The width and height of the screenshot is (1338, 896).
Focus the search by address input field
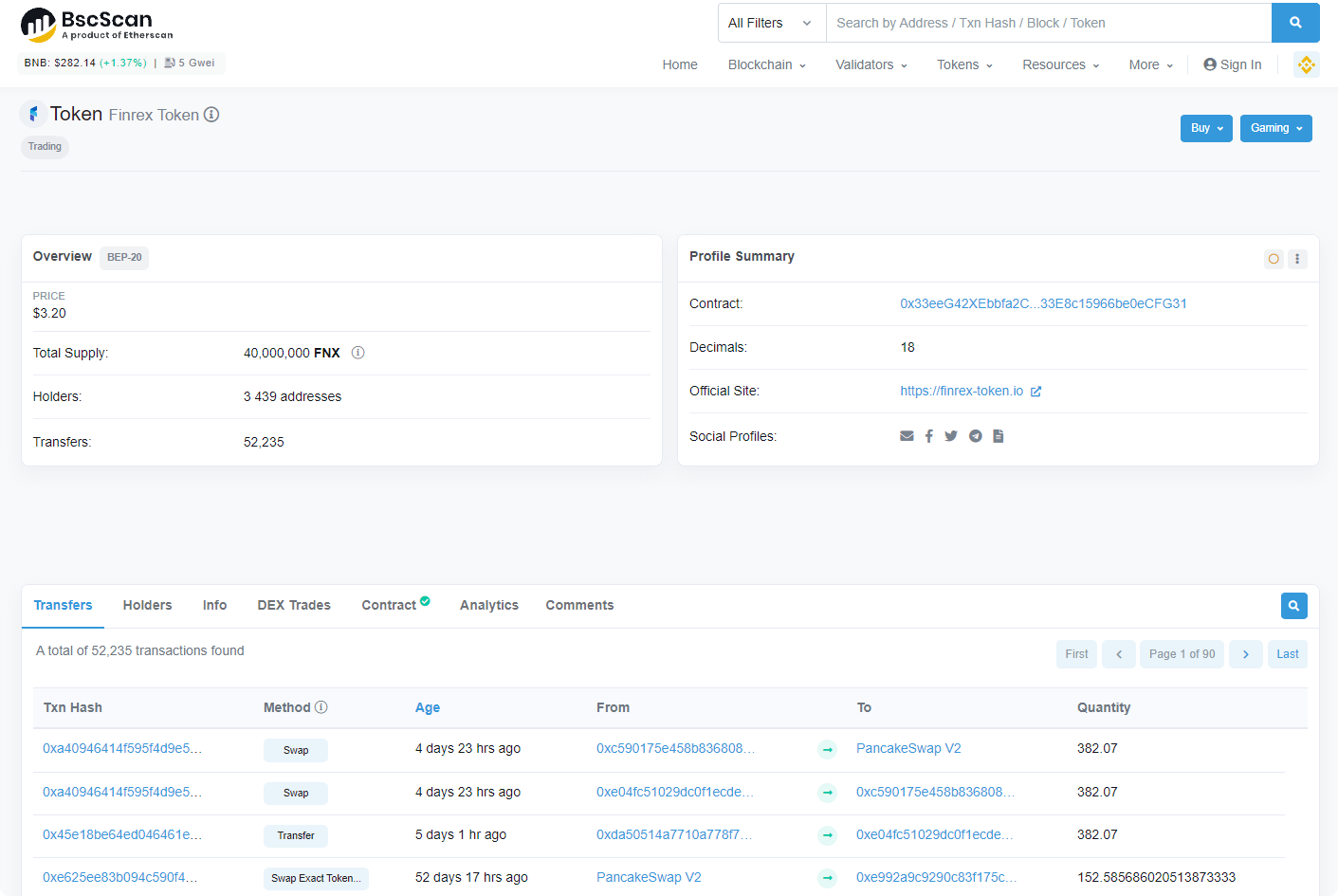click(1049, 23)
